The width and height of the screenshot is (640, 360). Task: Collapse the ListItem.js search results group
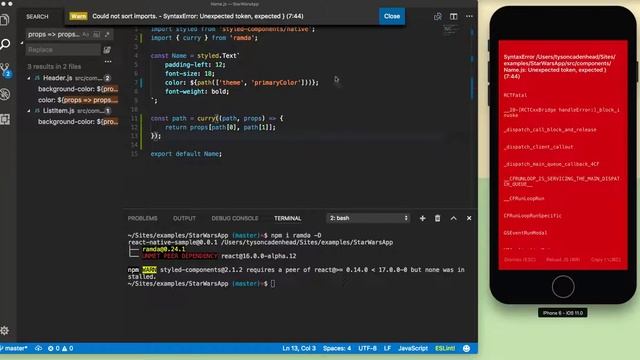(x=29, y=111)
